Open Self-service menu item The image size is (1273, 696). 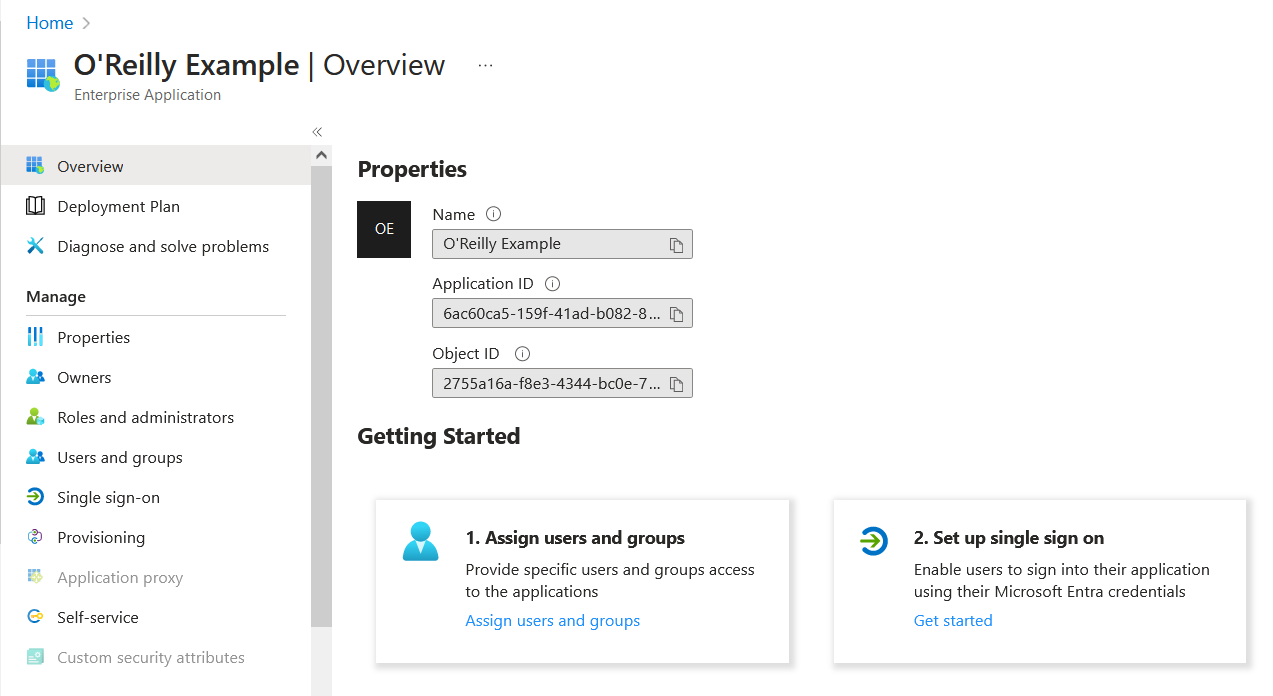156,617
